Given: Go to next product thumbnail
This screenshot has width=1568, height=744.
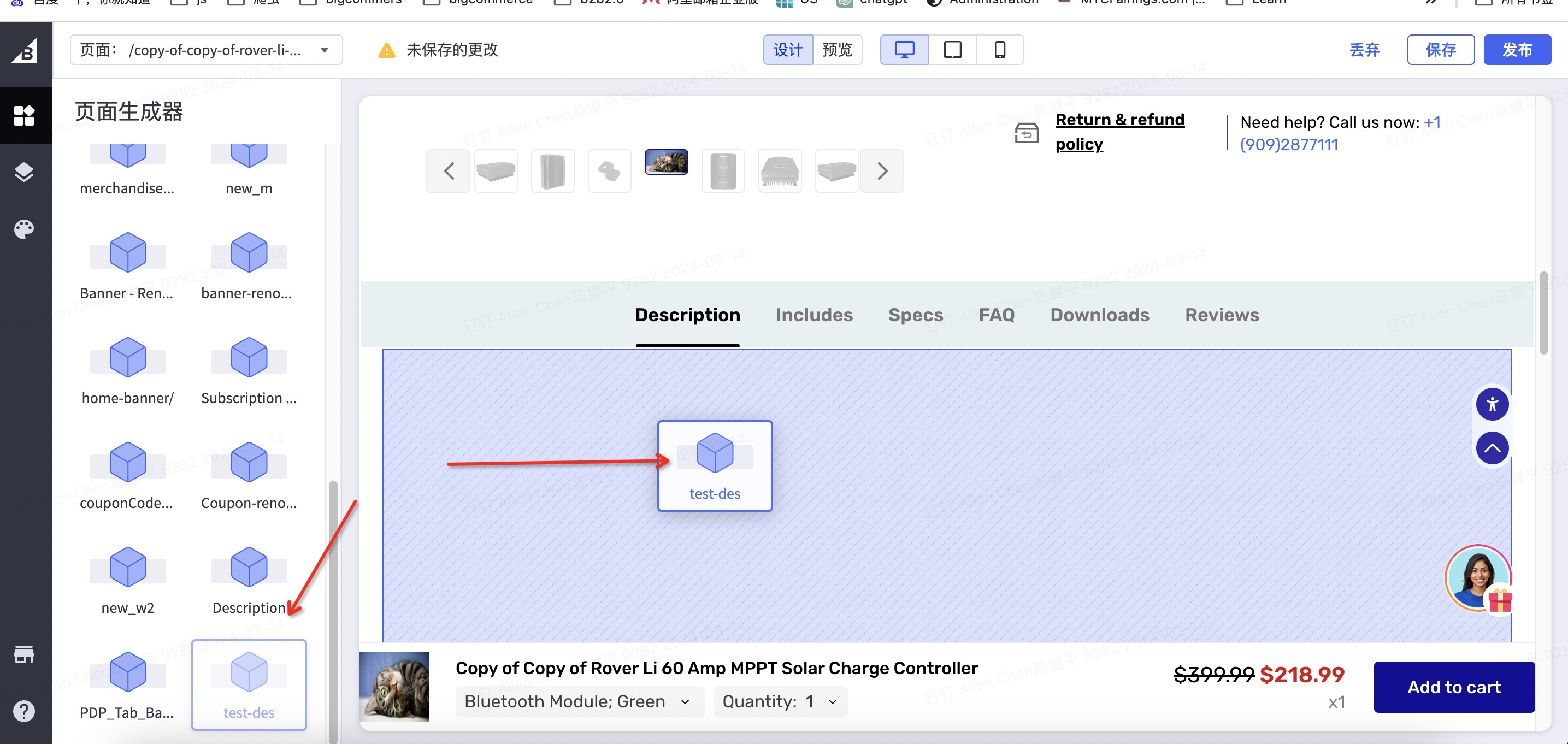Looking at the screenshot, I should (881, 171).
